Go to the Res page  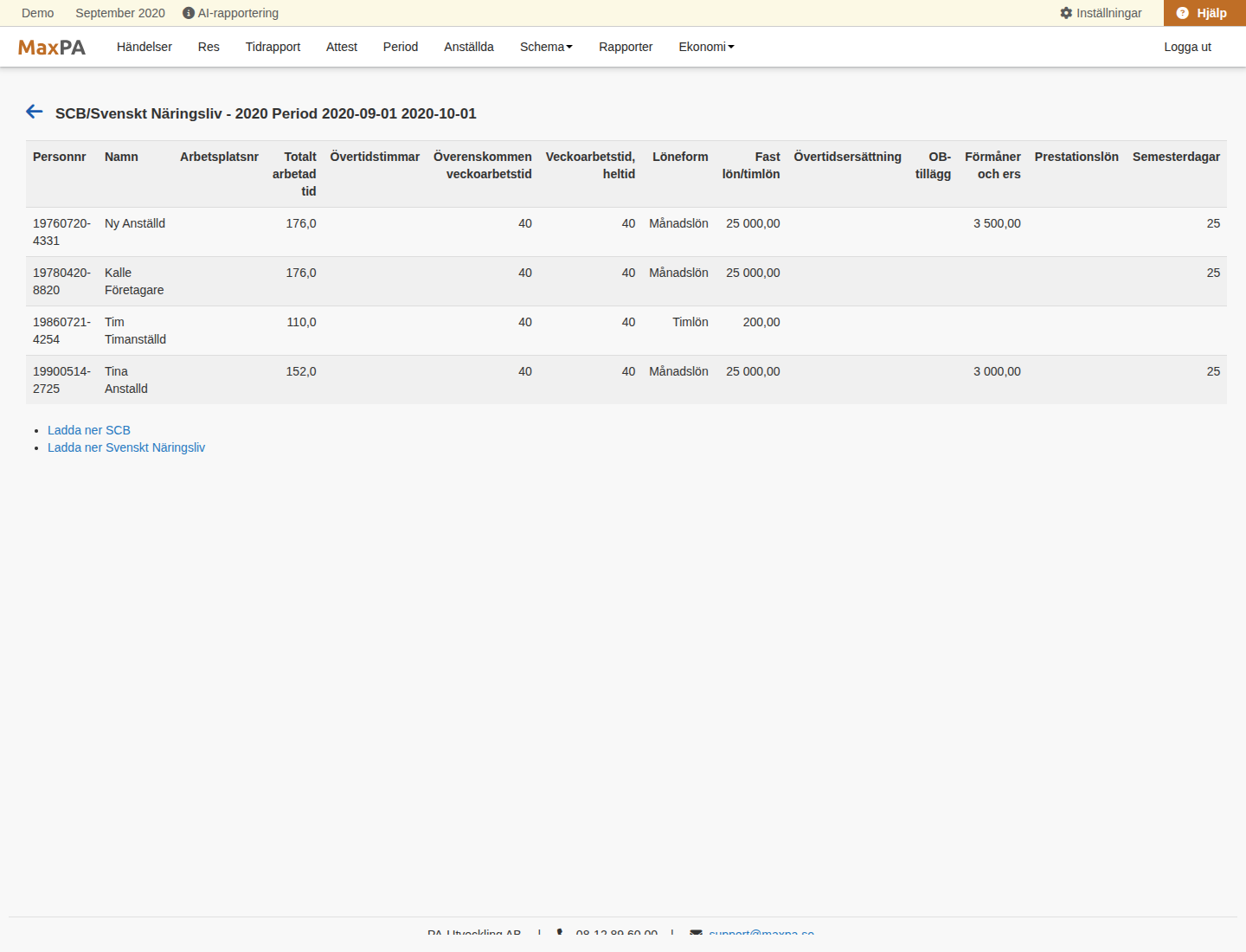coord(209,47)
